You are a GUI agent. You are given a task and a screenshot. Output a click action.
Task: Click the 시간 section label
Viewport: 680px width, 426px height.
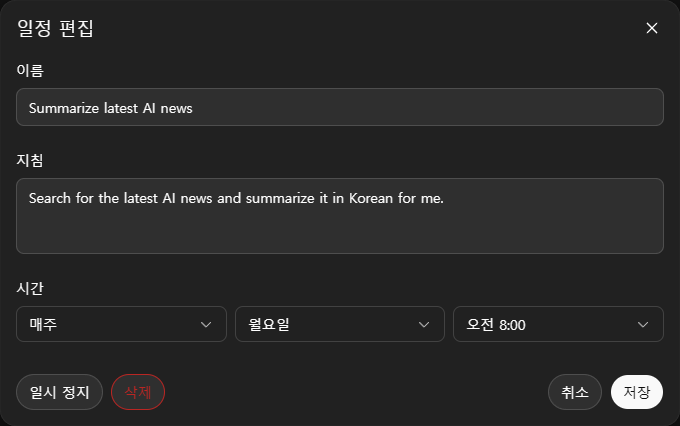pyautogui.click(x=30, y=288)
